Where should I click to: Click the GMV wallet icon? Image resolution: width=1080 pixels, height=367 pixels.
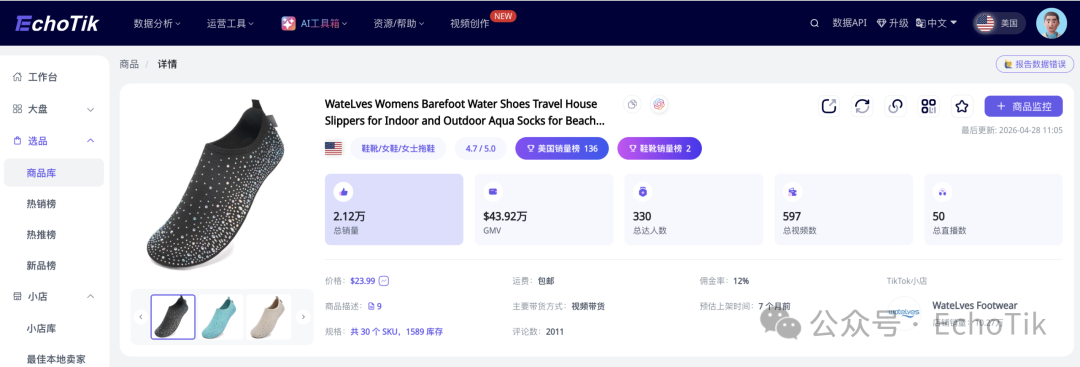[492, 191]
